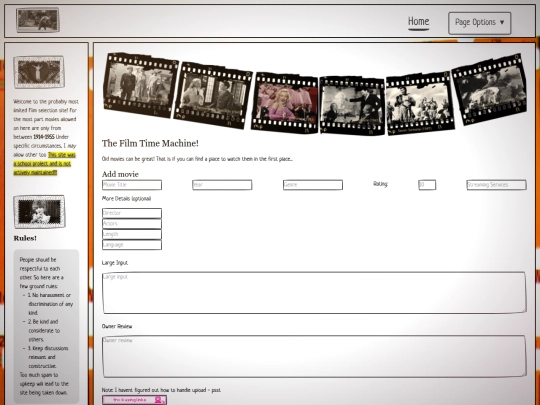The height and width of the screenshot is (405, 540).
Task: Click the Movie Title input field
Action: 132,185
